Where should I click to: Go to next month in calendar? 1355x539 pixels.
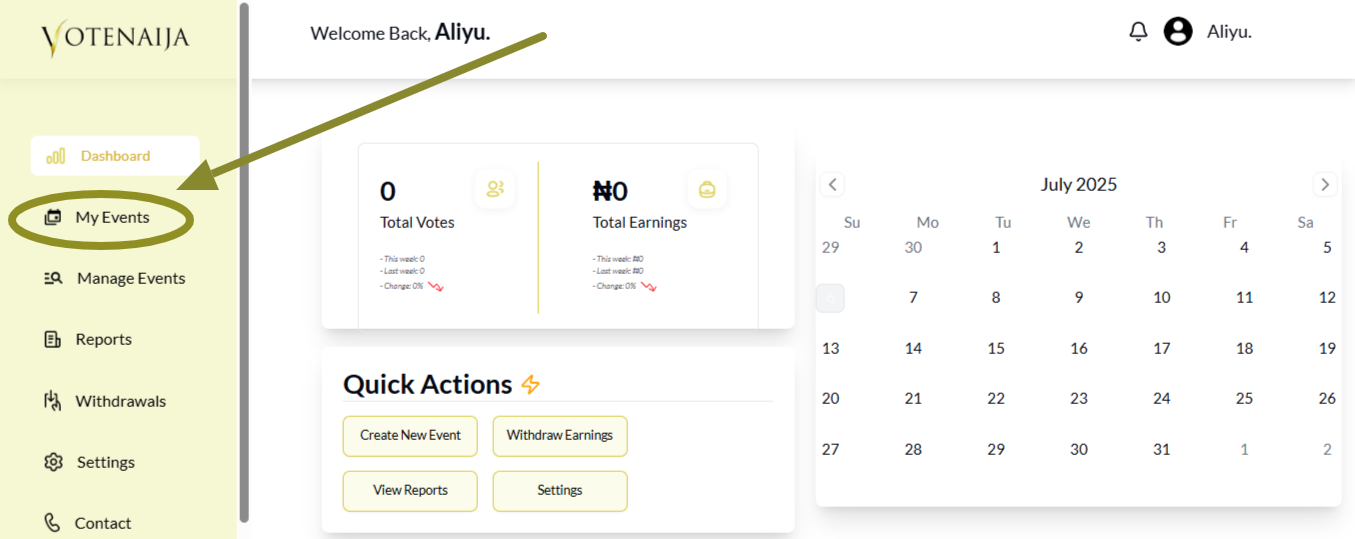1325,184
